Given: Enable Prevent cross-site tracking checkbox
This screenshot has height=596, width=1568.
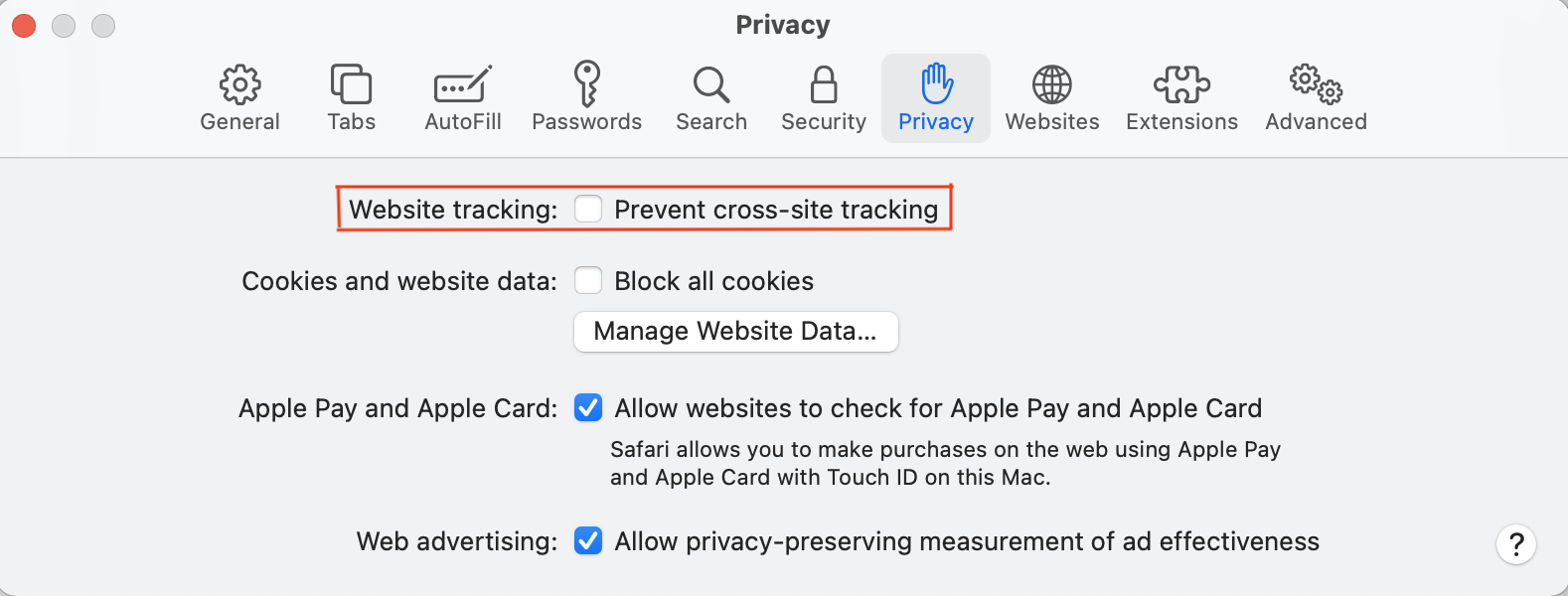Looking at the screenshot, I should point(588,209).
